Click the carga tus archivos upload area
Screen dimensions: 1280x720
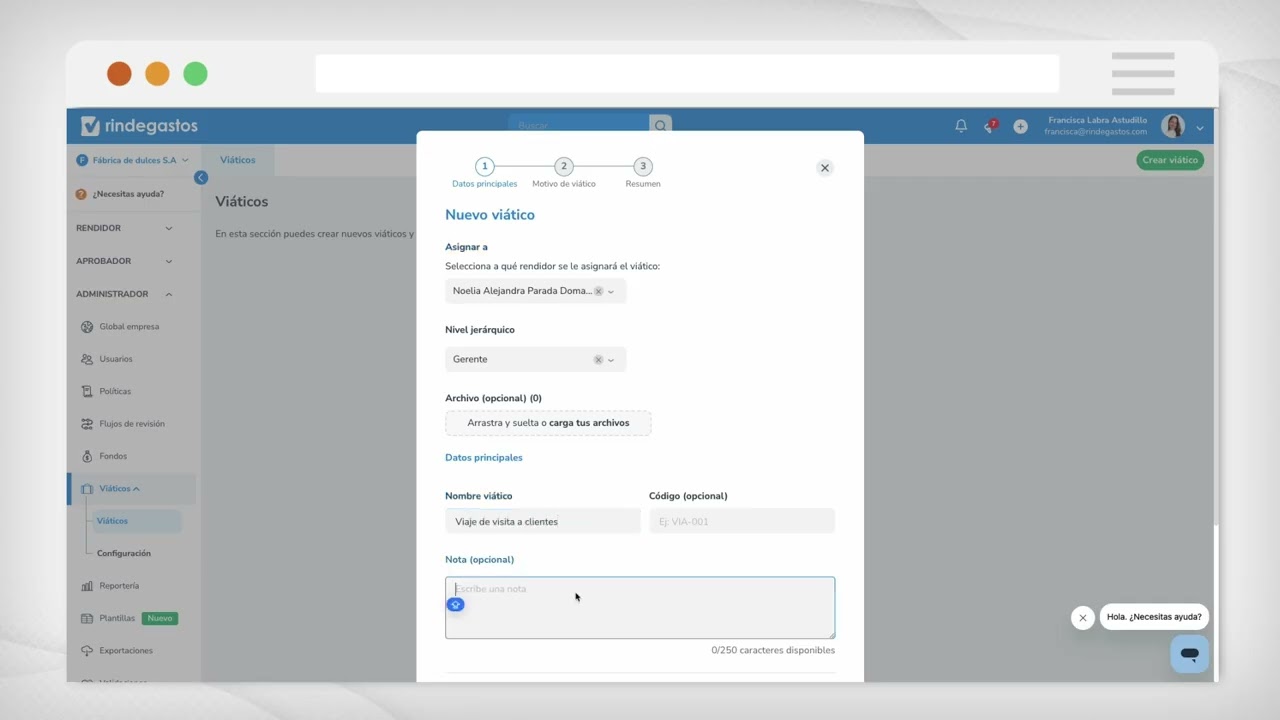pyautogui.click(x=548, y=423)
